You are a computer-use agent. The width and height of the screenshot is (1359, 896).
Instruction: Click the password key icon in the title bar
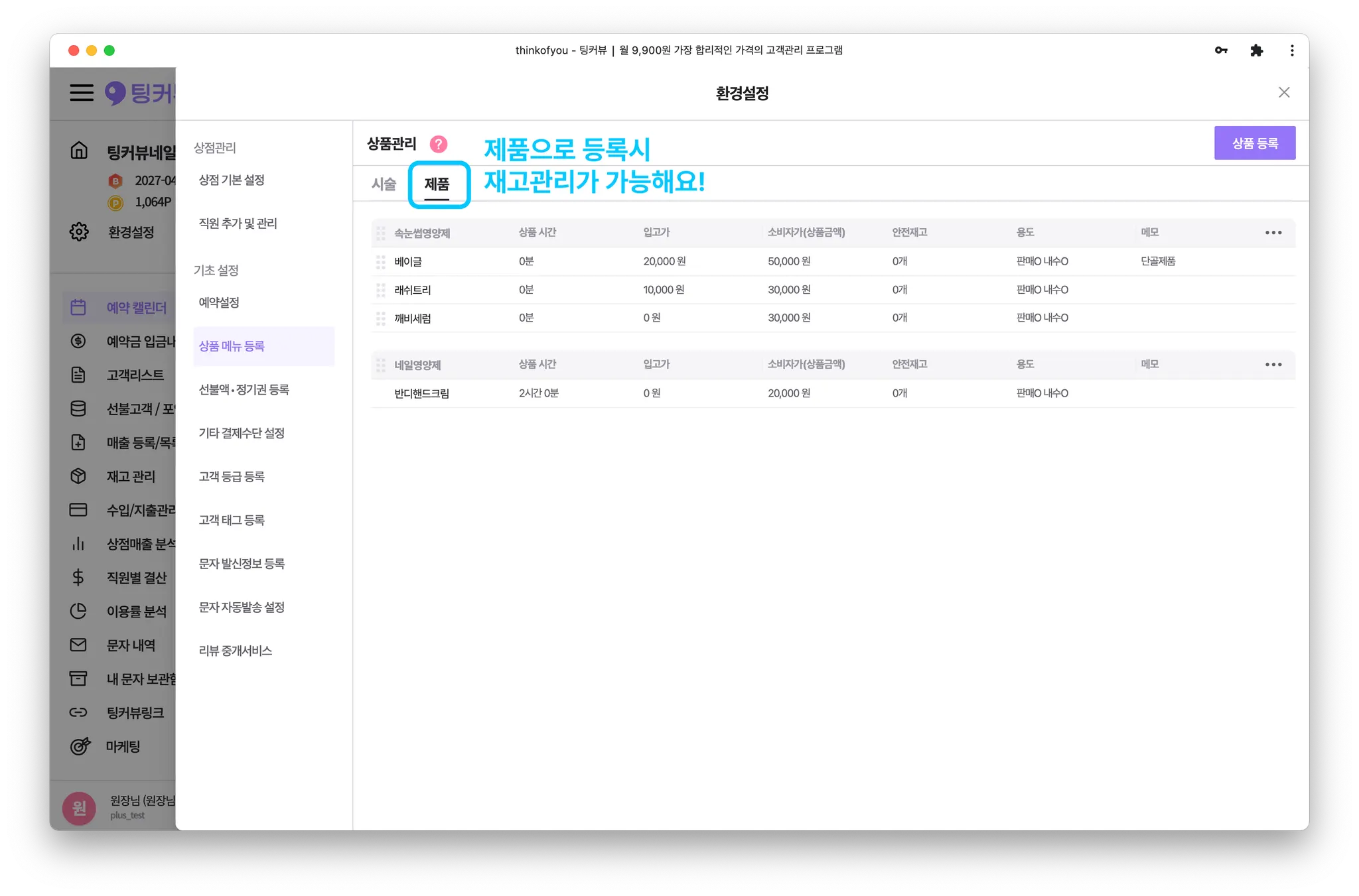[x=1221, y=50]
